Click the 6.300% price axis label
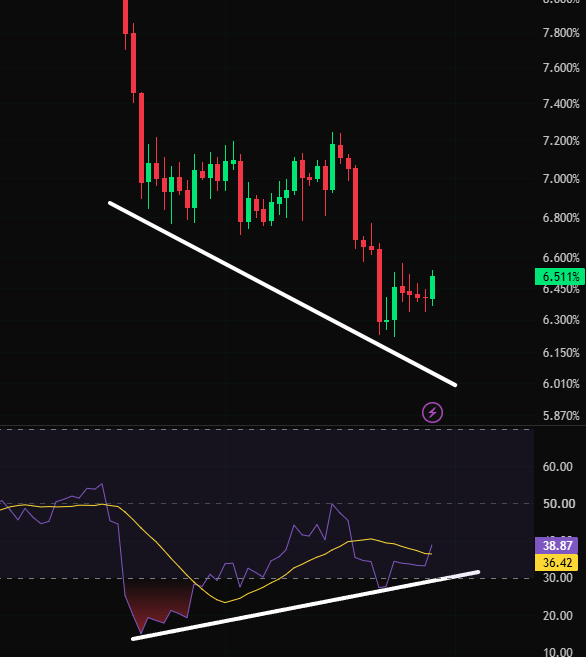 click(x=561, y=320)
